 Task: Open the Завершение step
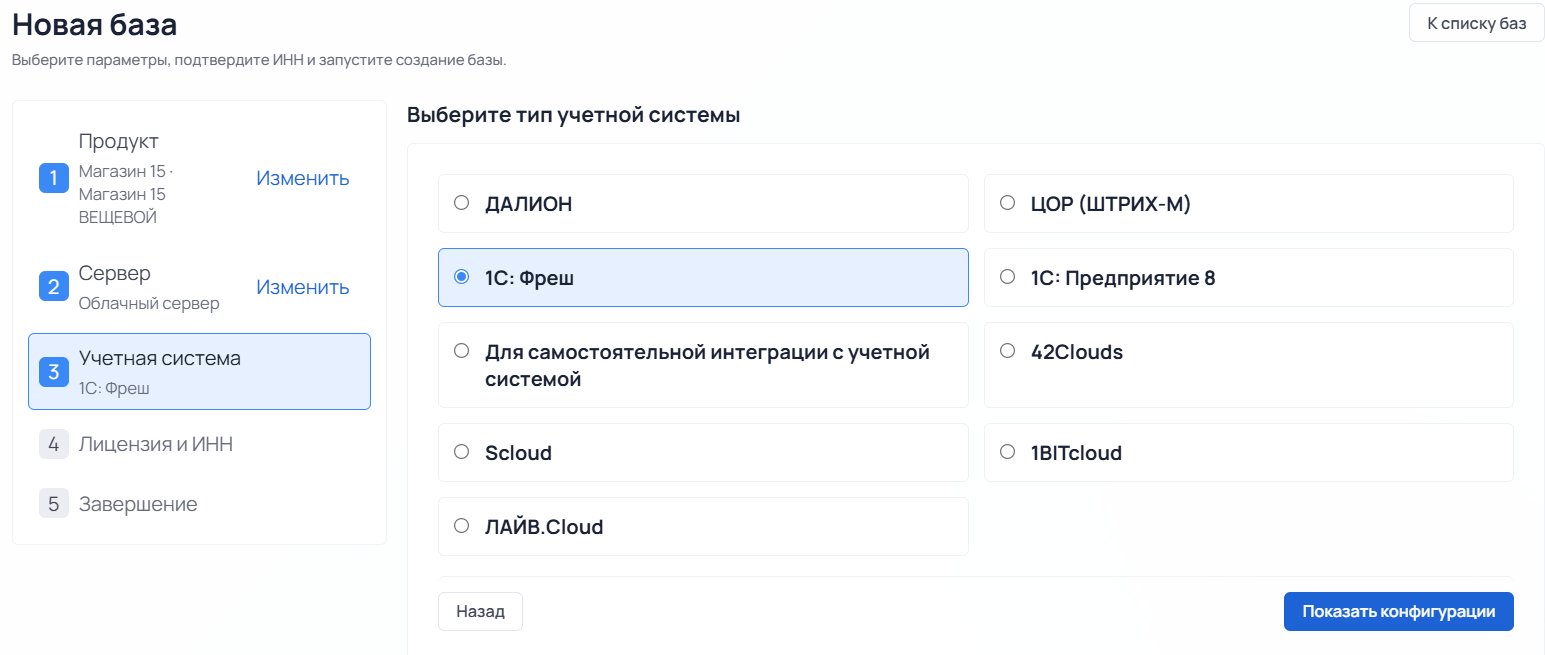(x=199, y=504)
